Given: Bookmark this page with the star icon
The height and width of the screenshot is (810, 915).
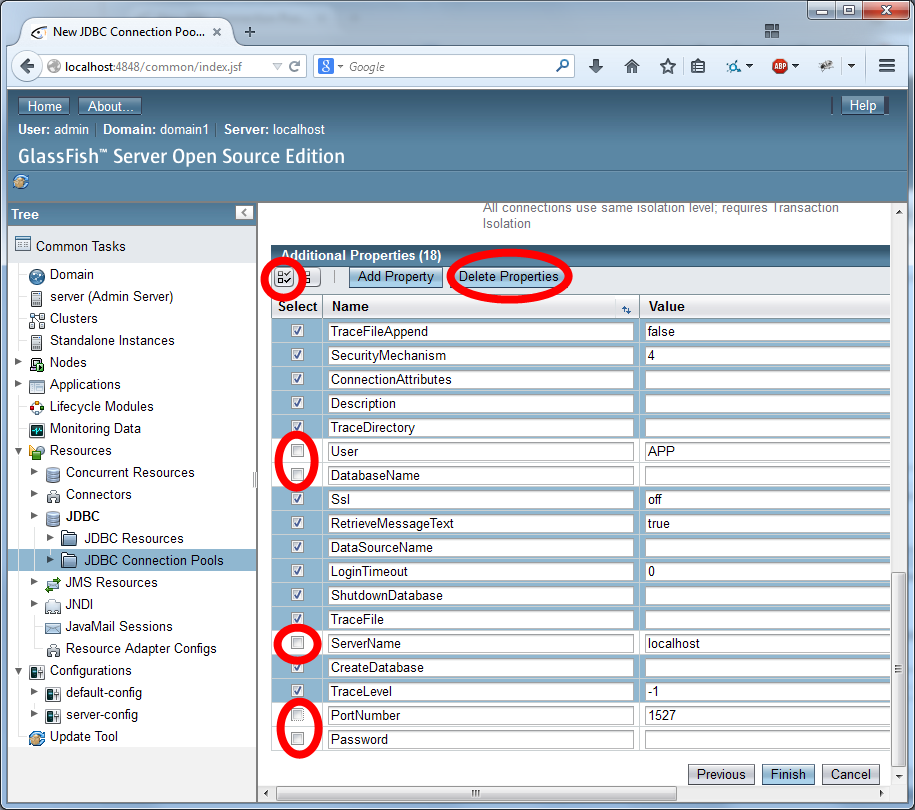Looking at the screenshot, I should 667,66.
